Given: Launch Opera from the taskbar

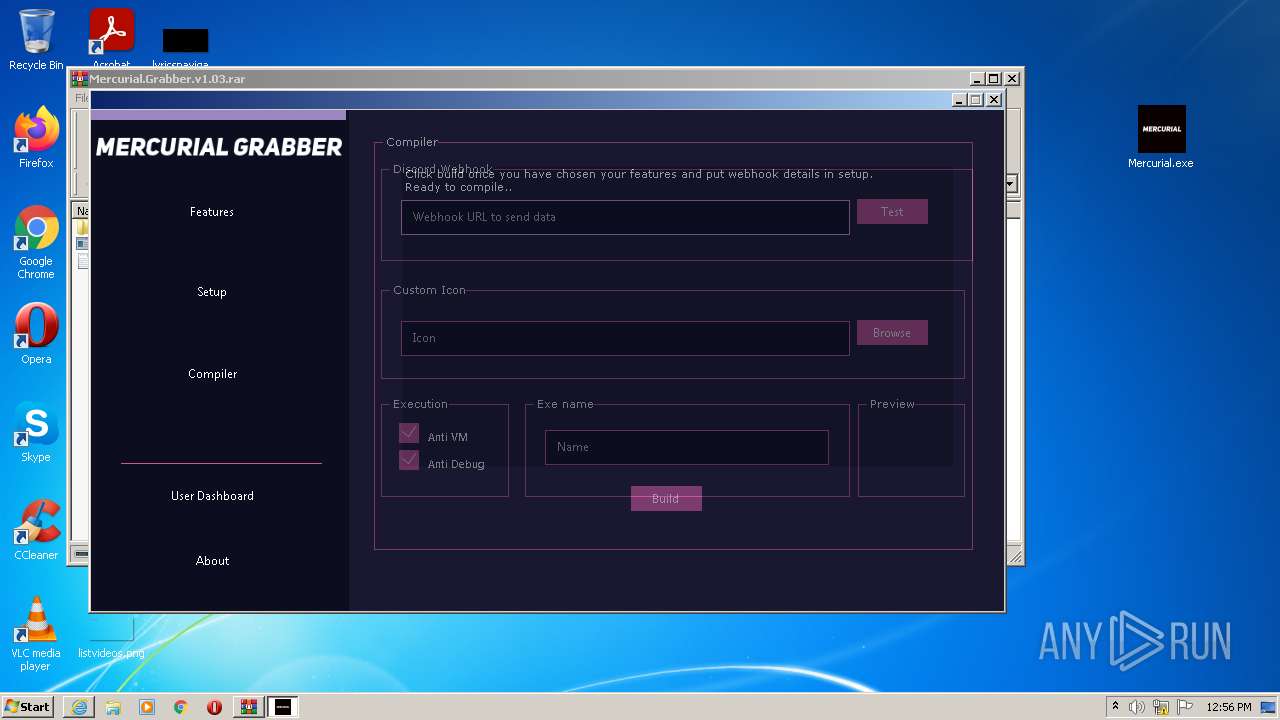Looking at the screenshot, I should [x=214, y=707].
